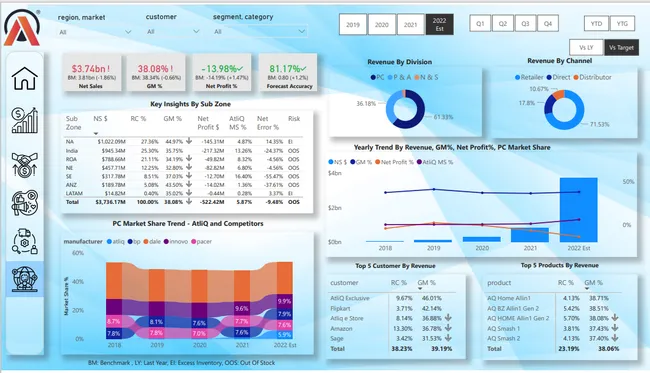650x373 pixels.
Task: Switch to YTD view
Action: pos(597,24)
